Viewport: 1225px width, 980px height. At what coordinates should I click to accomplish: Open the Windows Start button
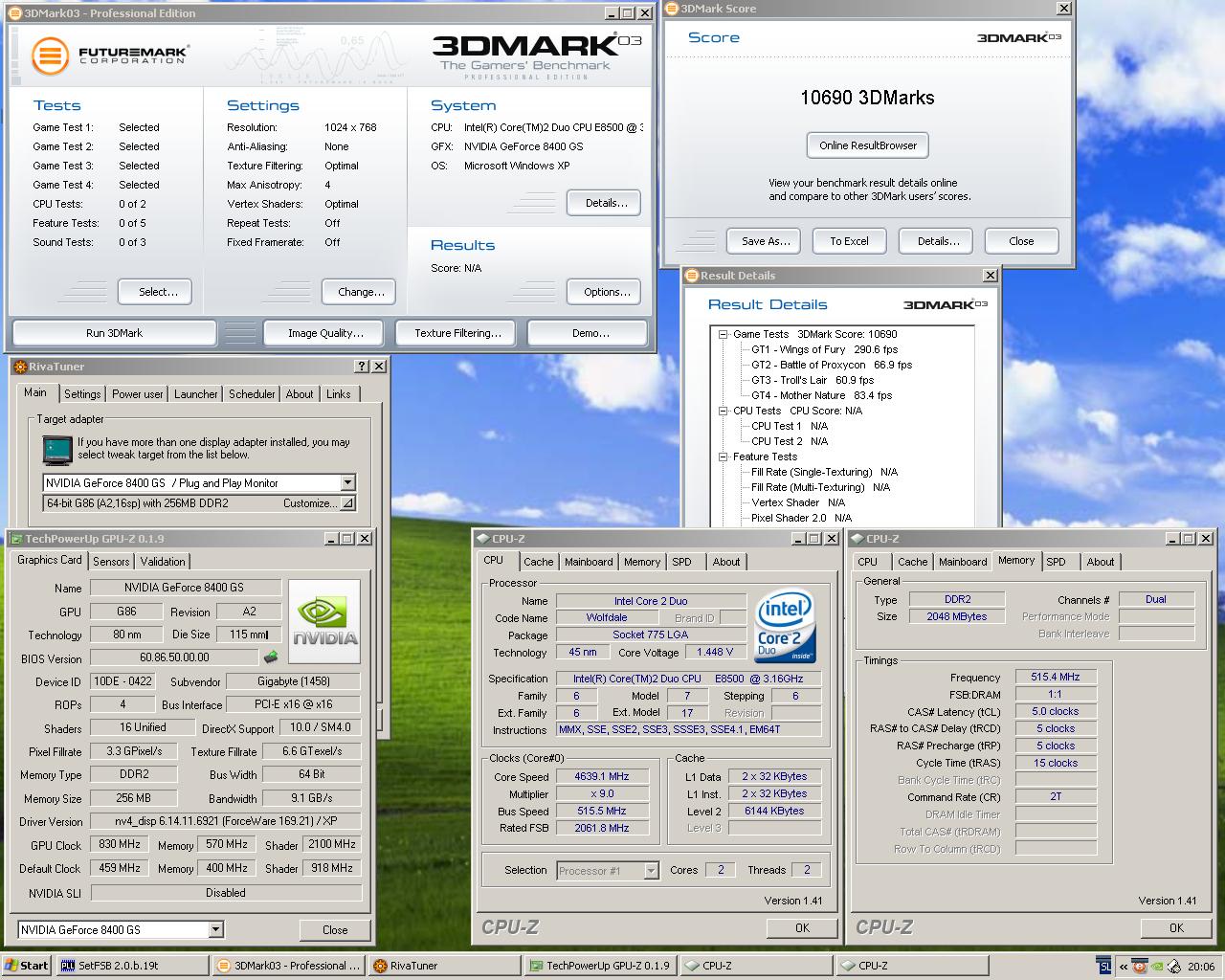click(27, 966)
